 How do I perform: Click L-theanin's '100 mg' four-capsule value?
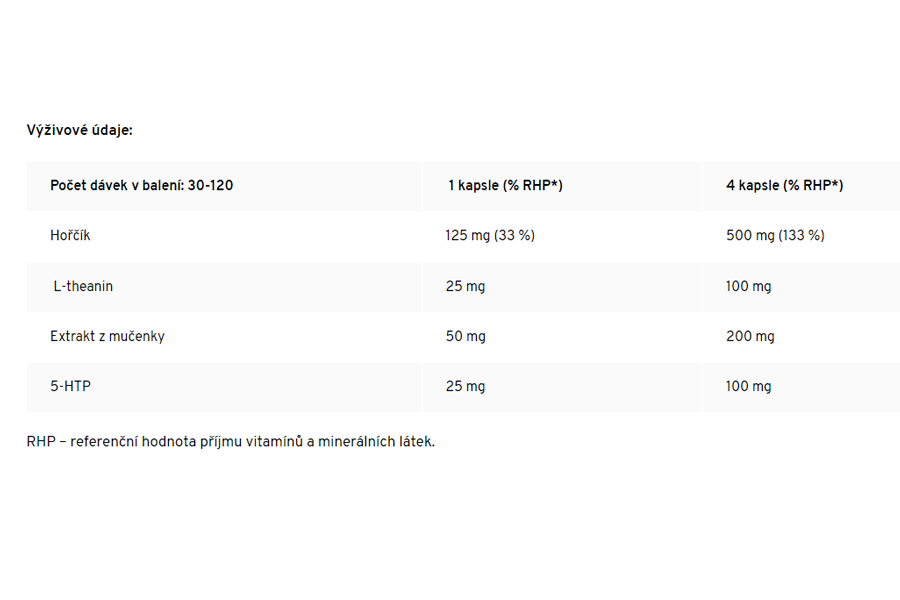pyautogui.click(x=749, y=286)
